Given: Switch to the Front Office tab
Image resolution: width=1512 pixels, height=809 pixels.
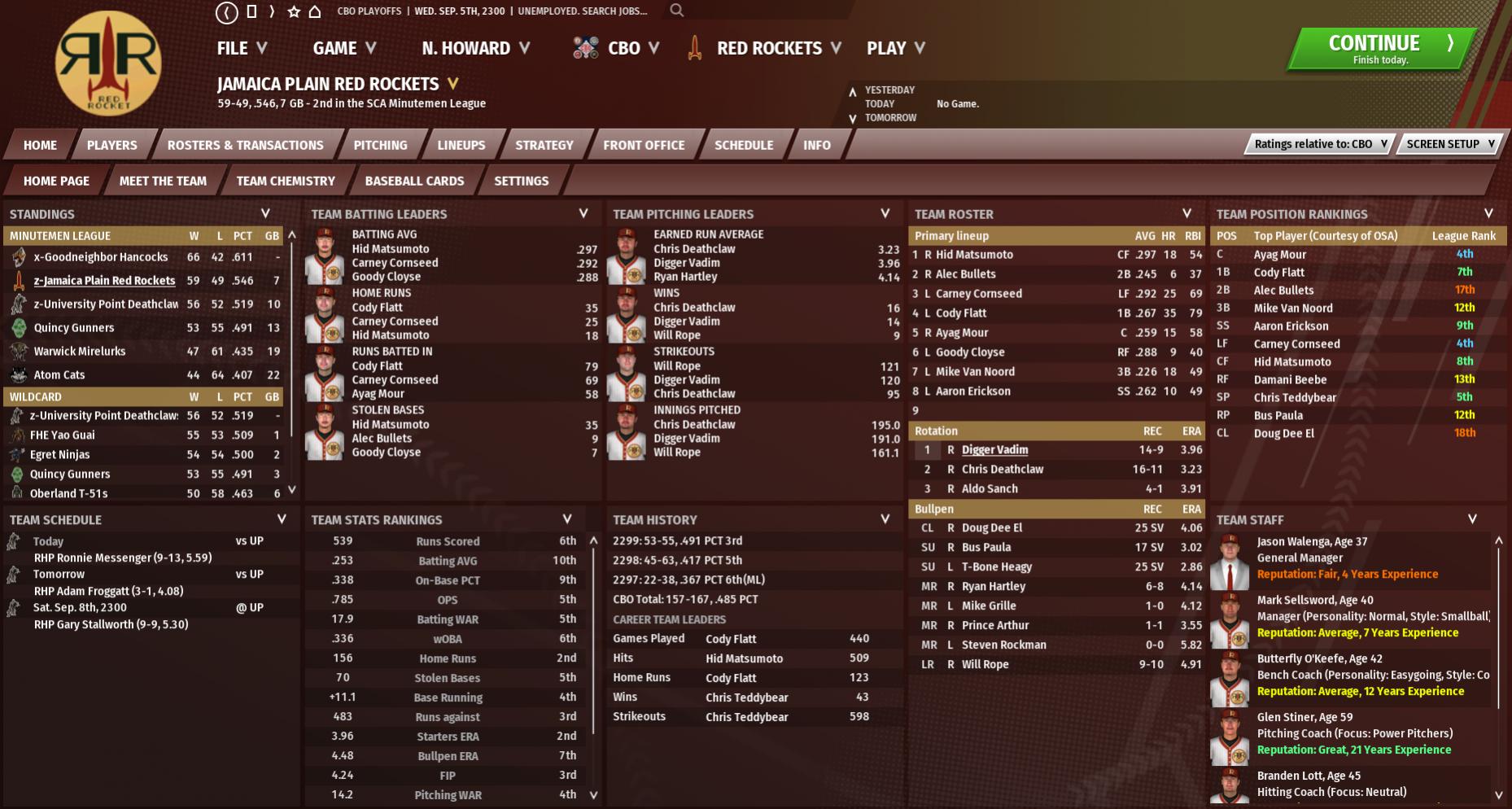Looking at the screenshot, I should pos(643,145).
